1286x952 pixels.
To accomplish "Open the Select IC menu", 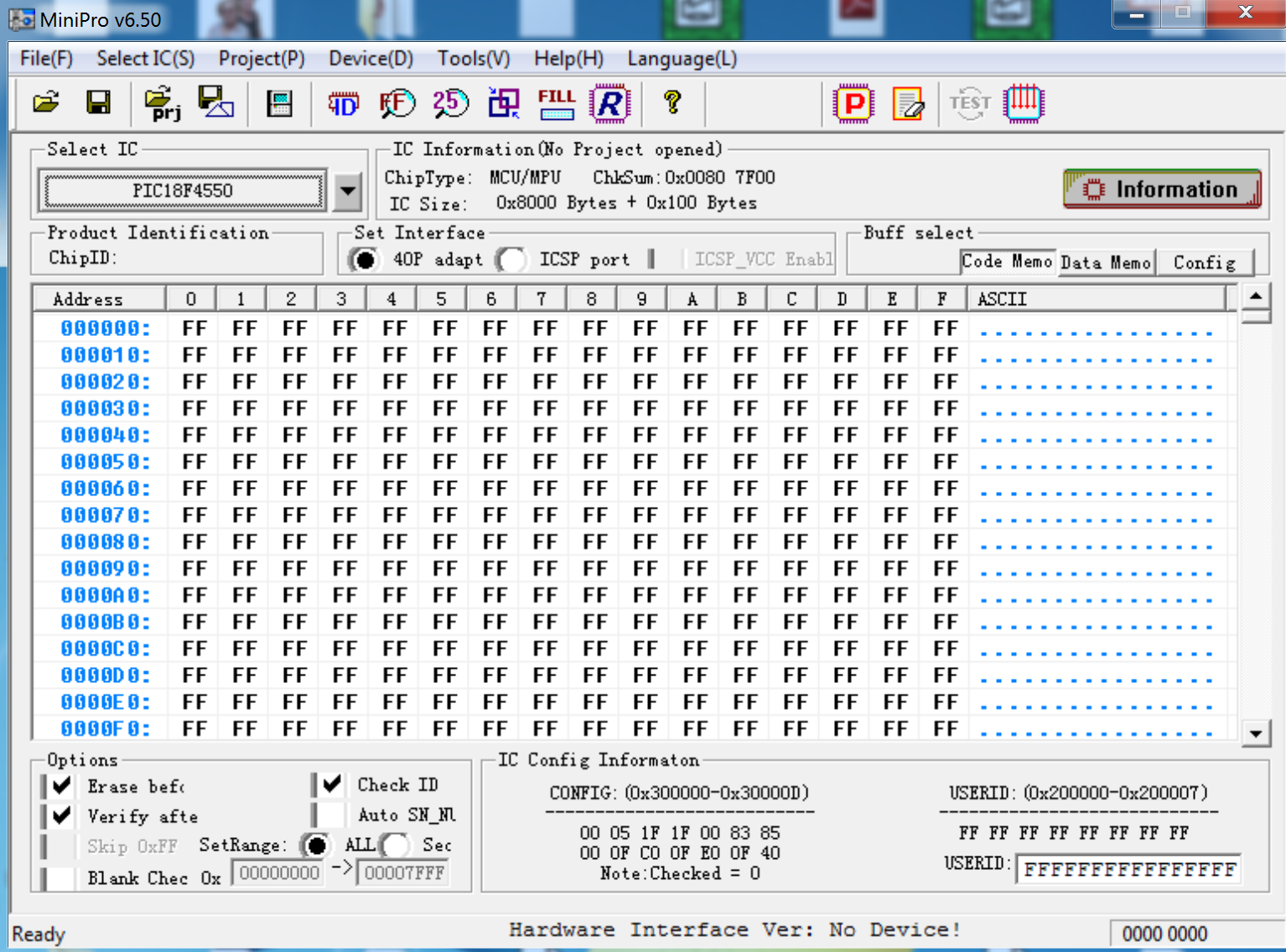I will [x=146, y=59].
